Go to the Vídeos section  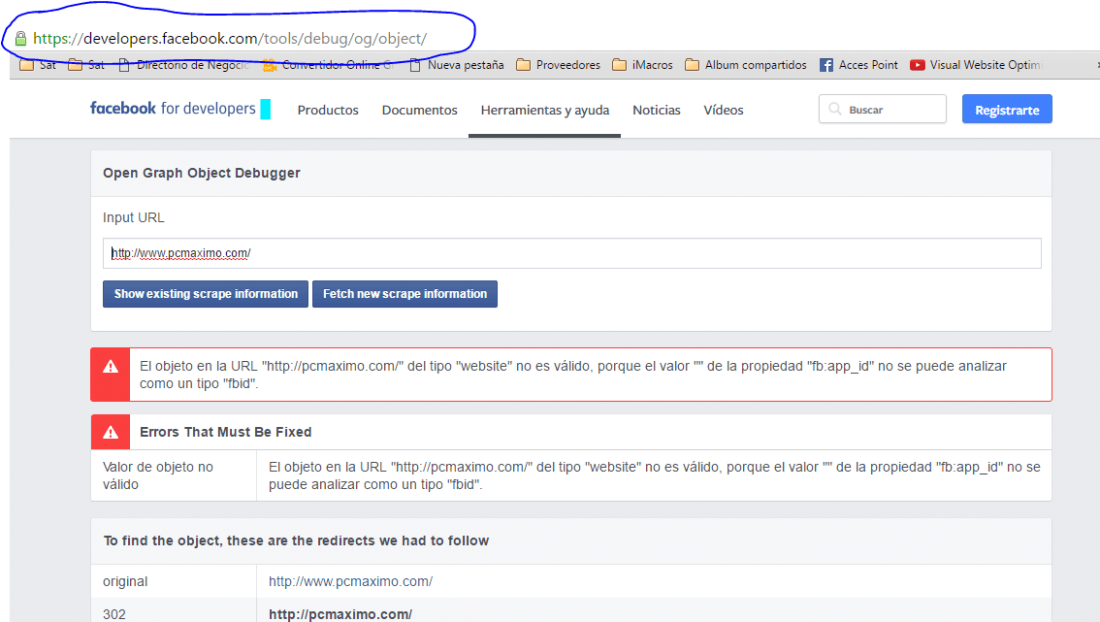pos(723,110)
